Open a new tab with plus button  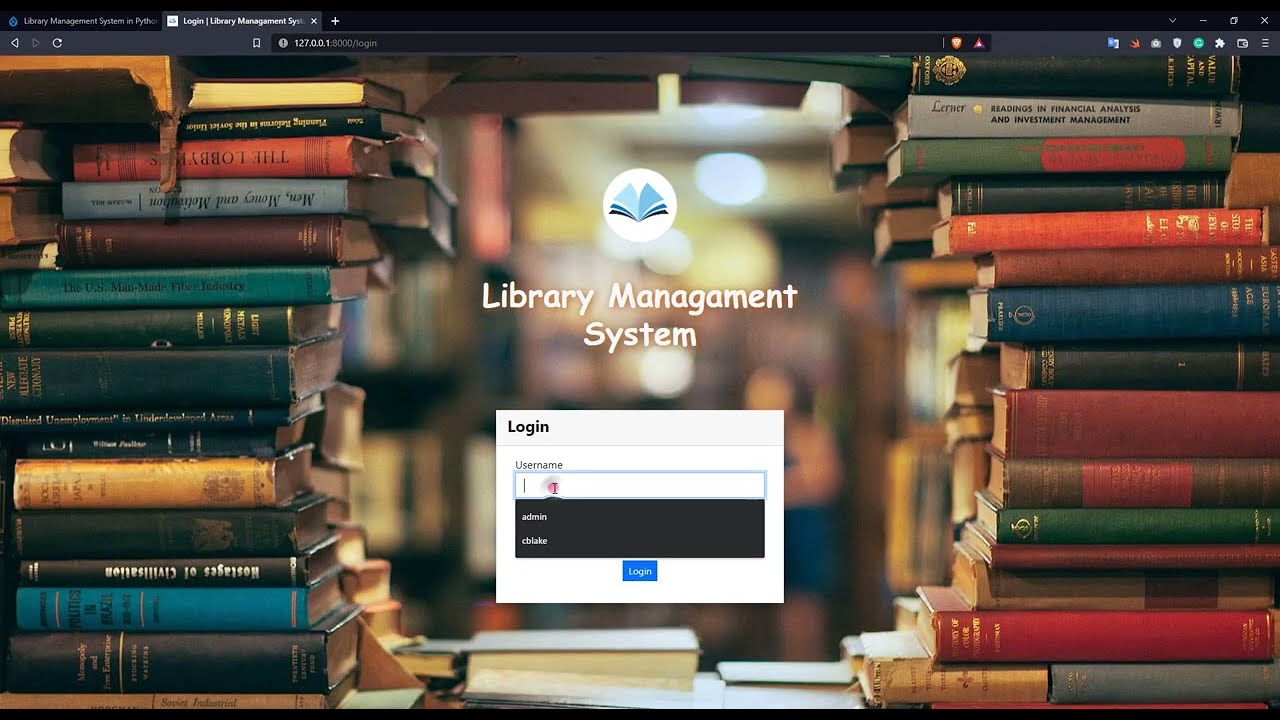[335, 21]
